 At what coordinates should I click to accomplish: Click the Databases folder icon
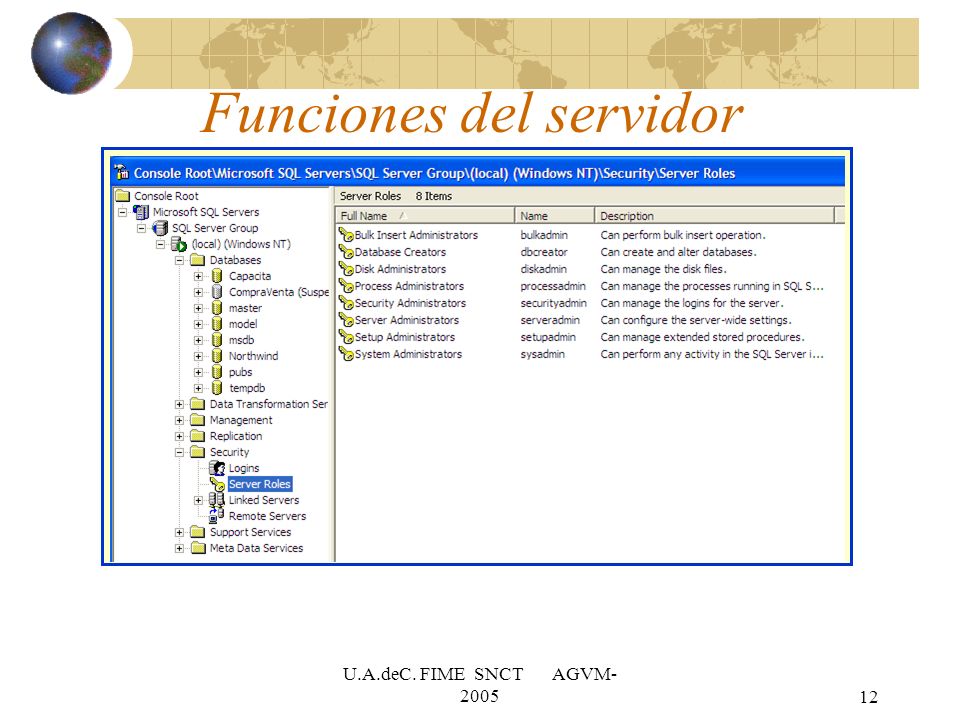click(197, 260)
